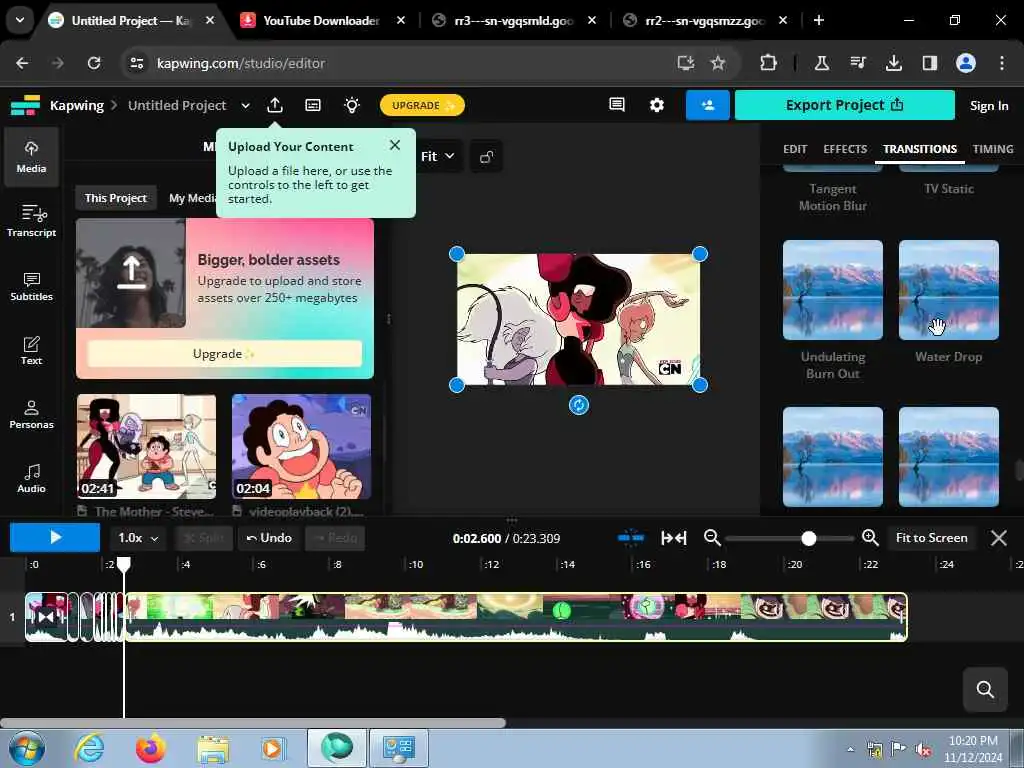Open the Audio sidebar panel
The height and width of the screenshot is (768, 1024).
31,478
